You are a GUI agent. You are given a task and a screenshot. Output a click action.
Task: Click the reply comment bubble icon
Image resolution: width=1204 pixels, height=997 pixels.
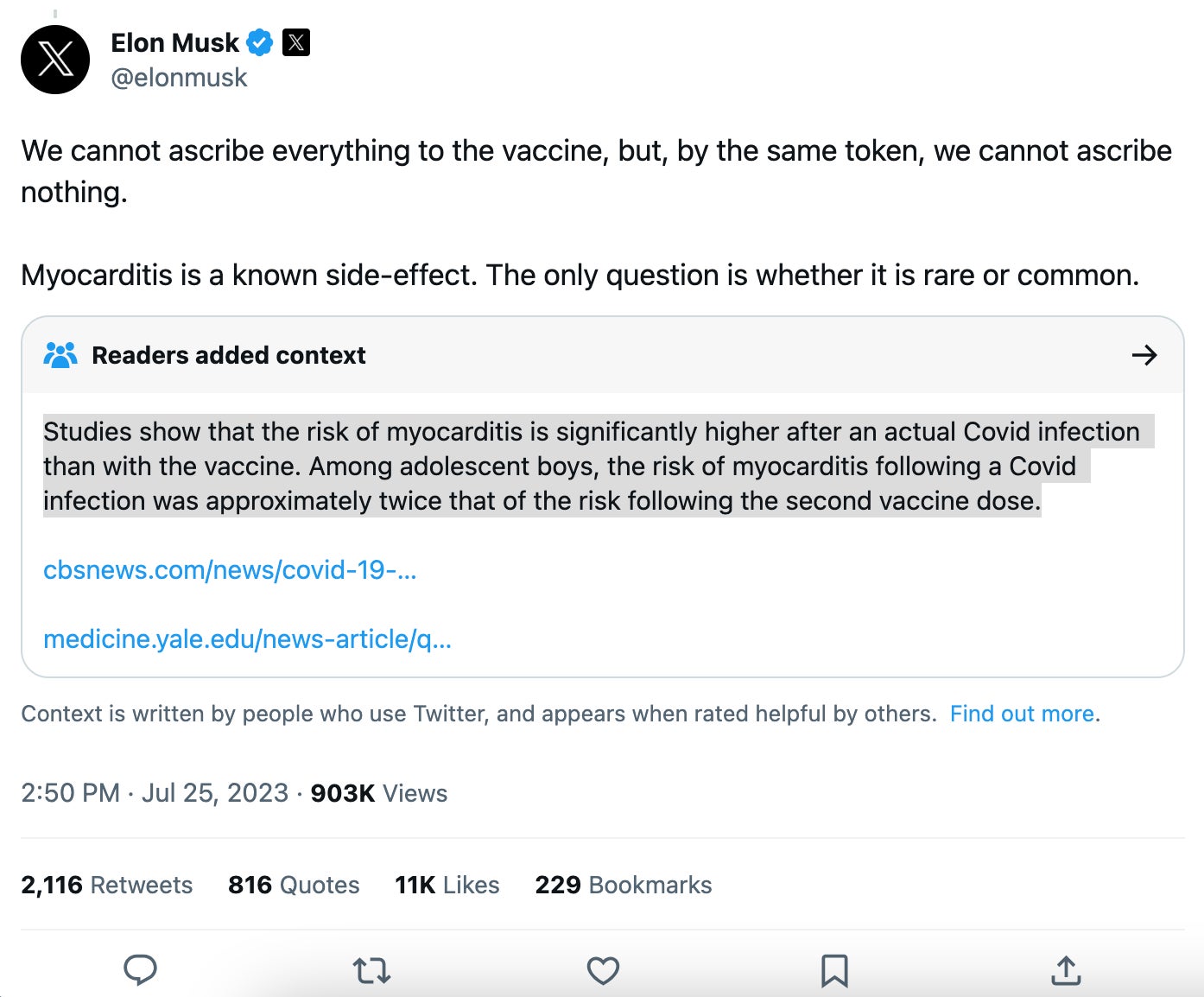pos(139,970)
